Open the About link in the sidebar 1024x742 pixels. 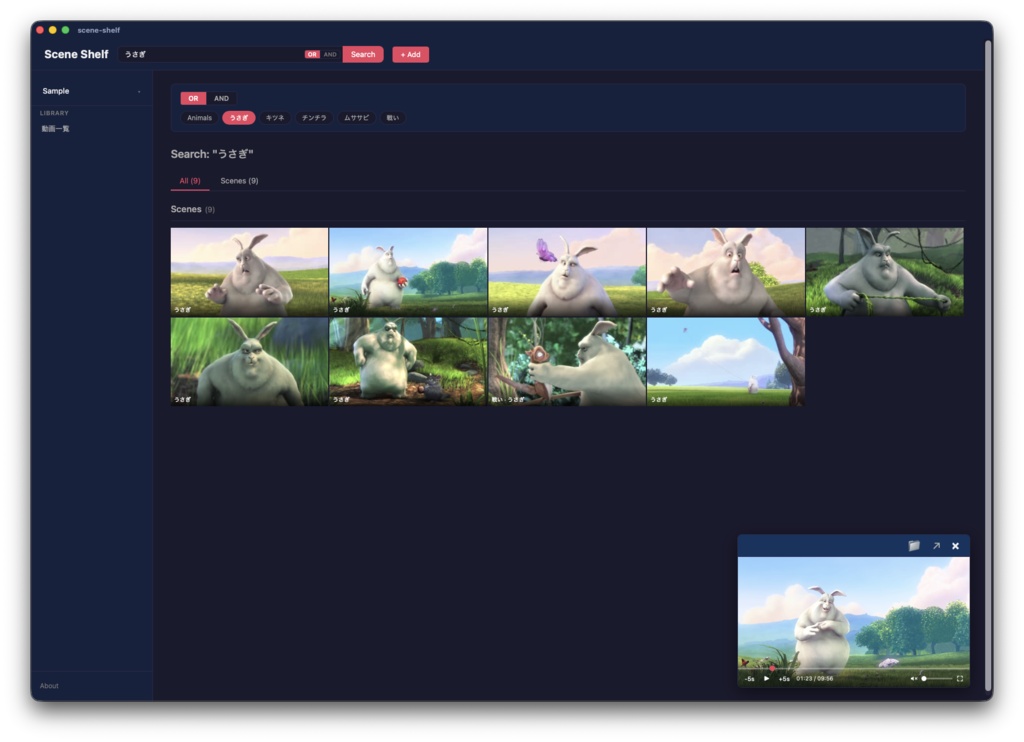pyautogui.click(x=49, y=686)
